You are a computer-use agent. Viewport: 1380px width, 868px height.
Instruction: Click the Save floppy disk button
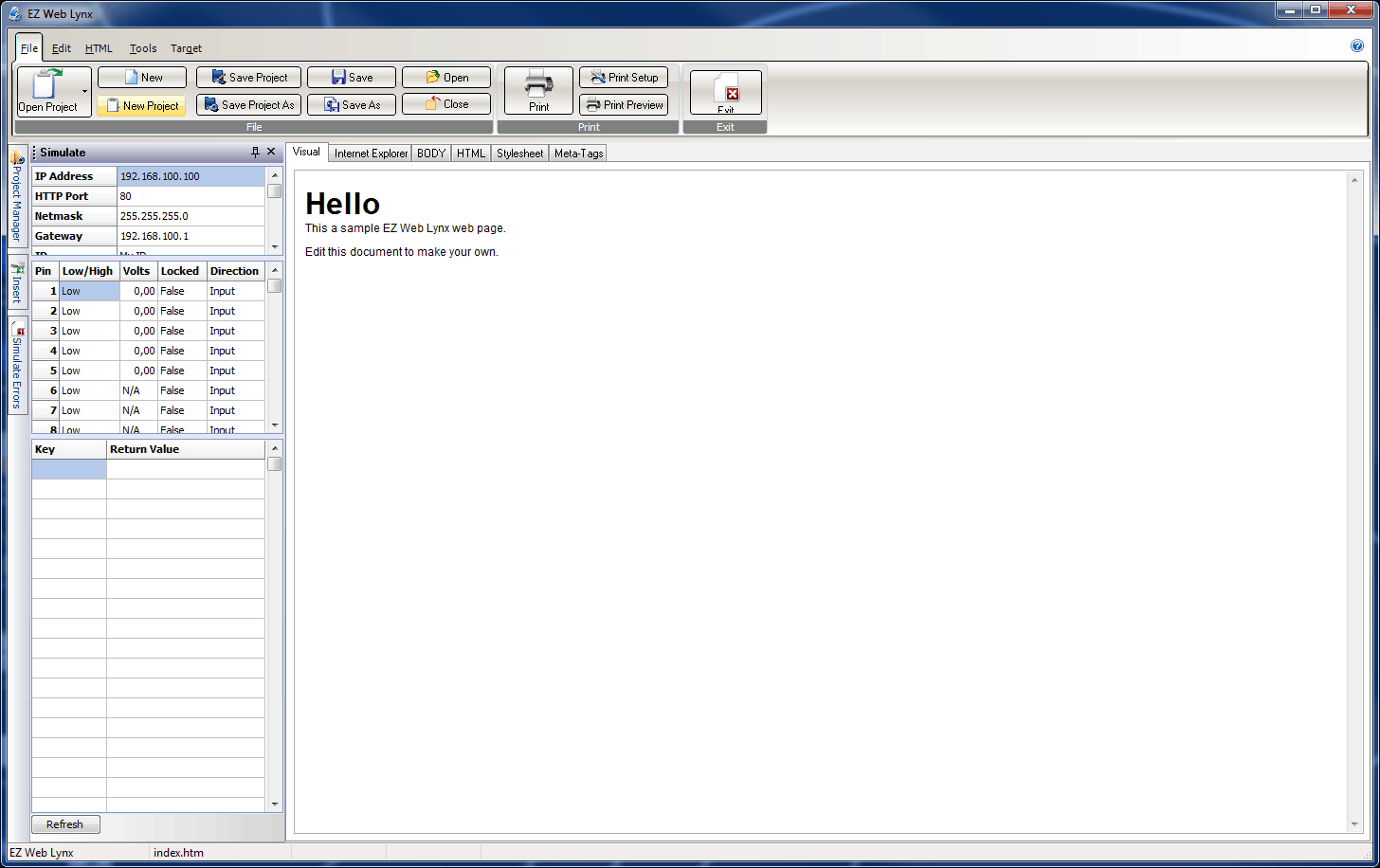[x=351, y=78]
